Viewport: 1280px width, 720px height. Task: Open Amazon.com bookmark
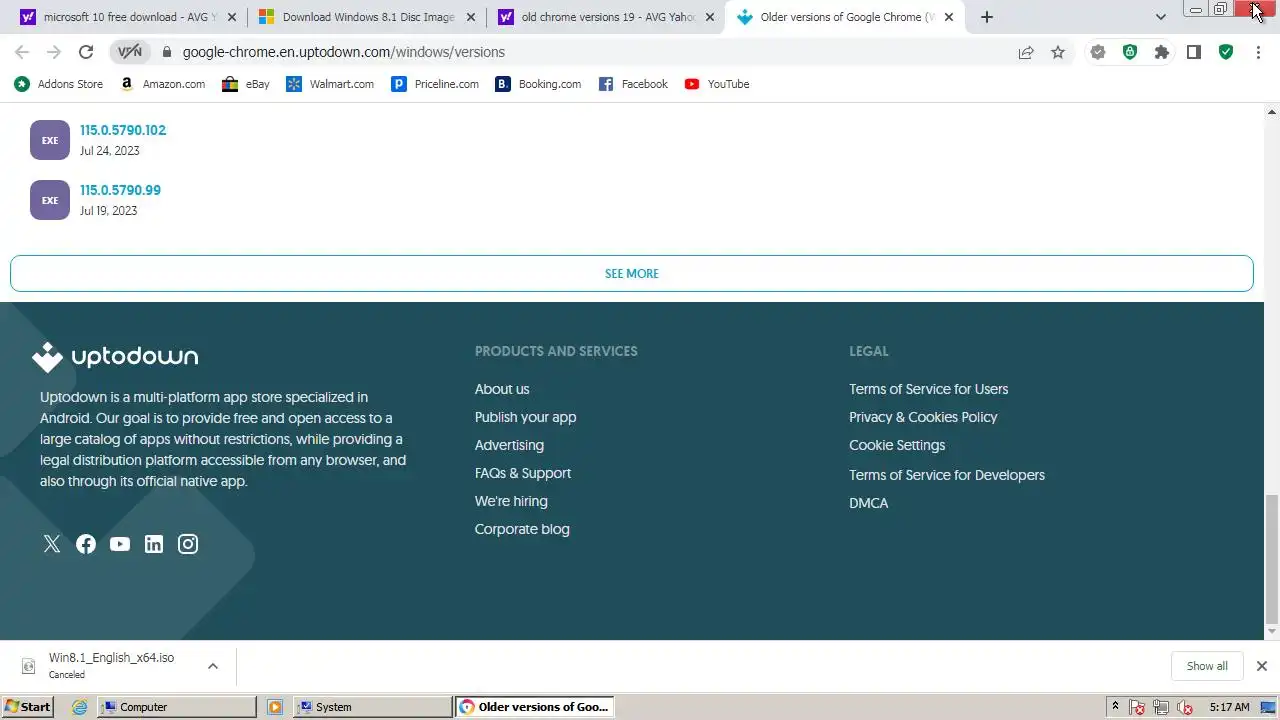point(162,84)
